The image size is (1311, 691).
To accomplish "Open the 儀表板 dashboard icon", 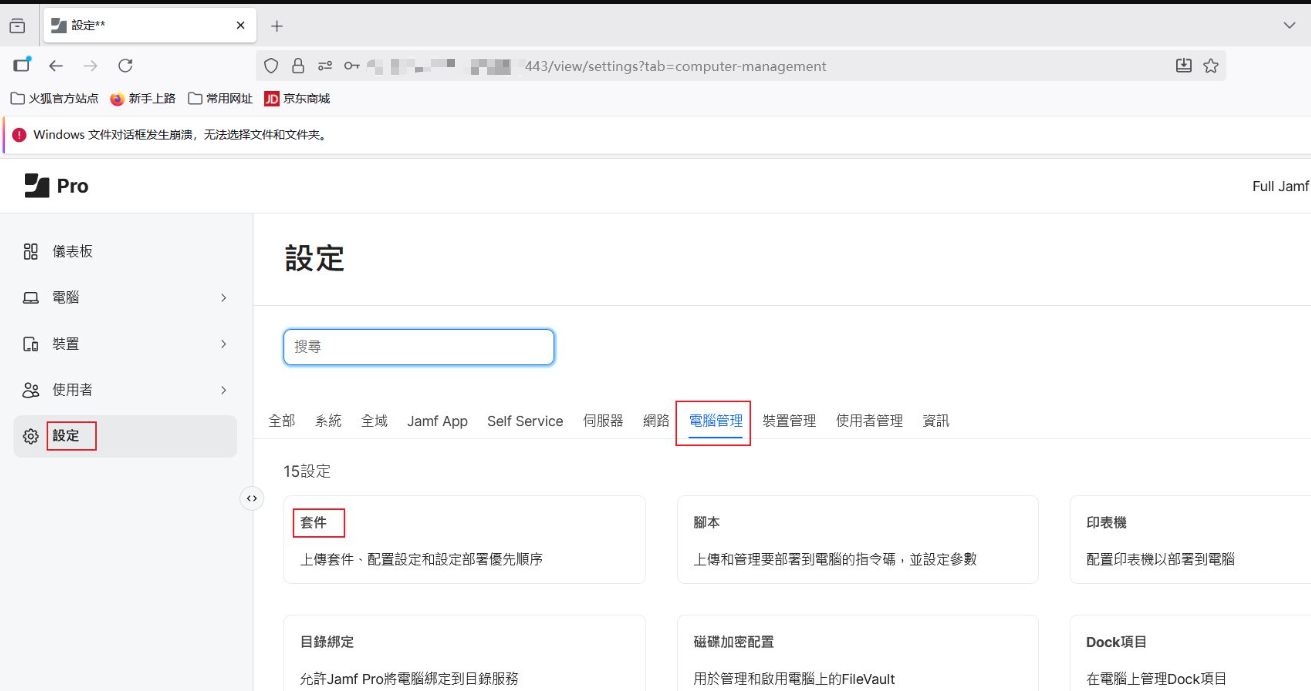I will [31, 251].
